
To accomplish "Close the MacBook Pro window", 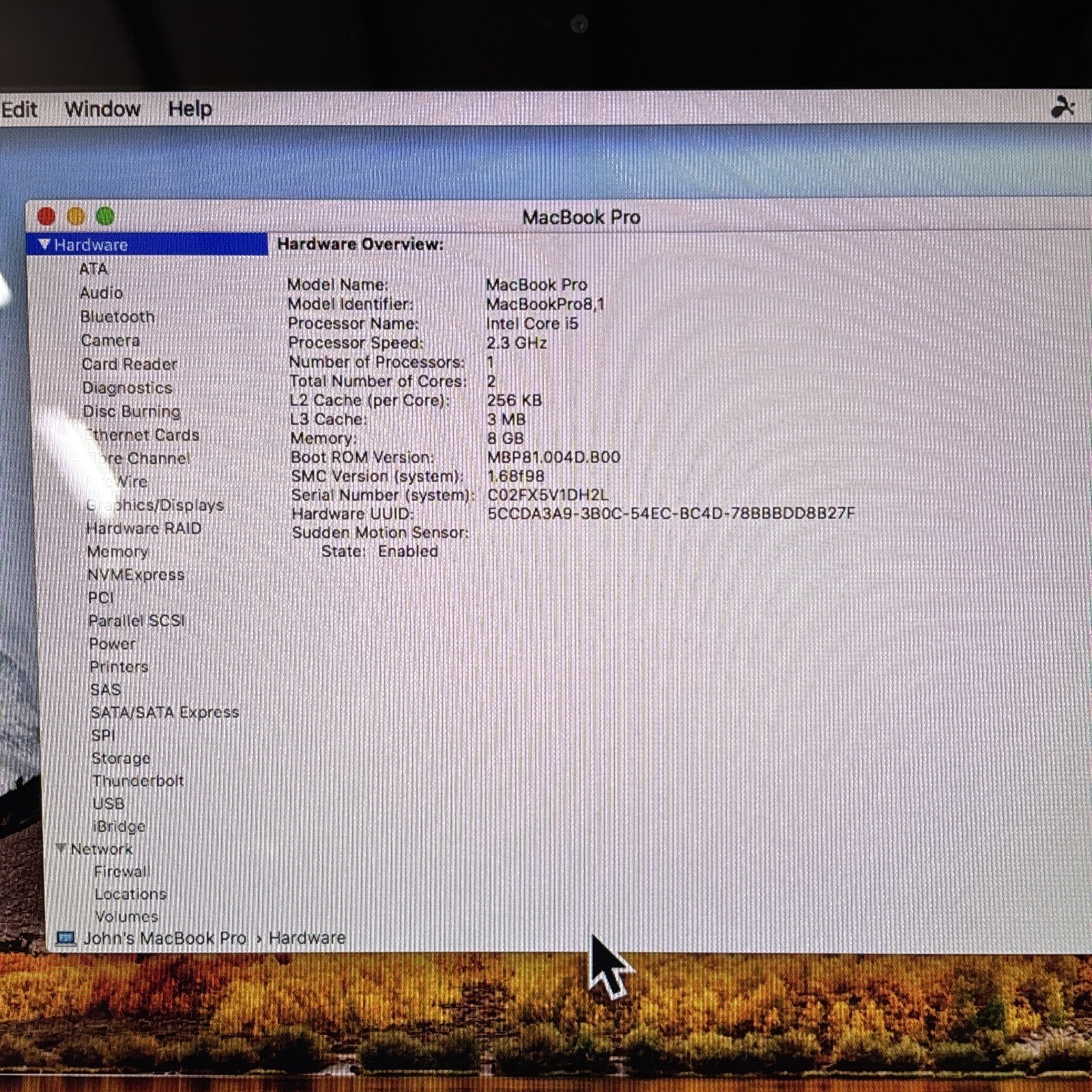I will point(46,217).
